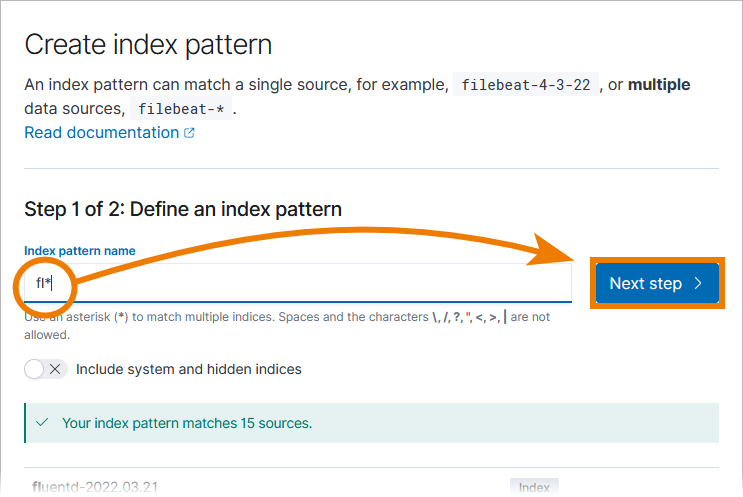Click the fl* text typed in the input
Viewport: 743px width, 497px height.
44,283
